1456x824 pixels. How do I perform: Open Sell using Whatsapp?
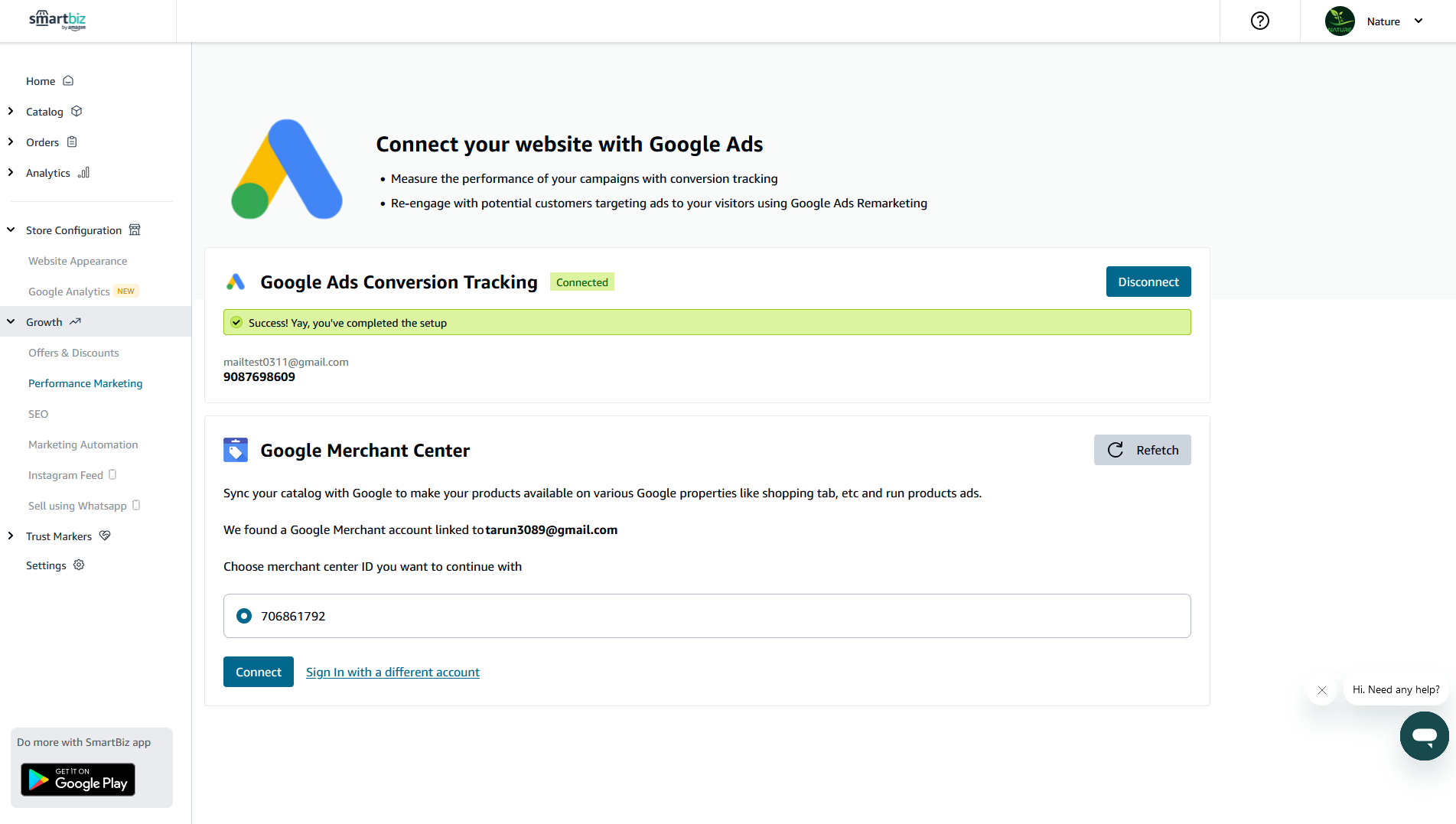(x=77, y=506)
